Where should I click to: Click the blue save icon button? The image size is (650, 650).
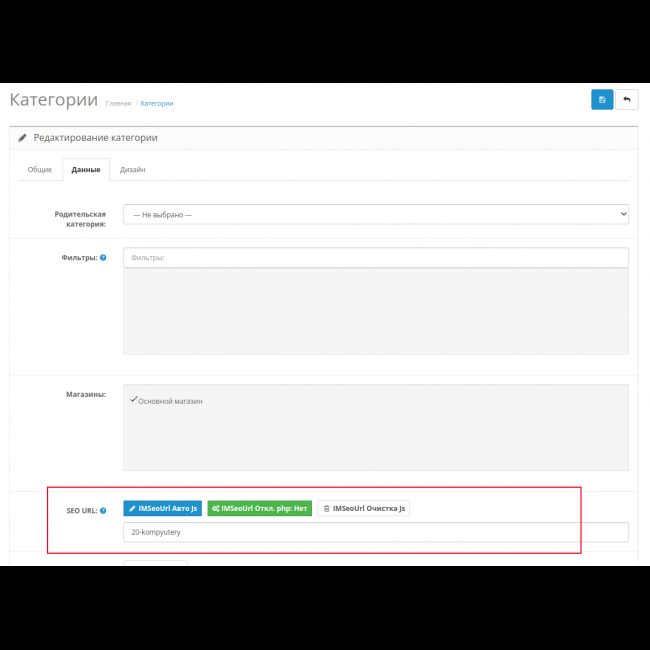[x=602, y=99]
